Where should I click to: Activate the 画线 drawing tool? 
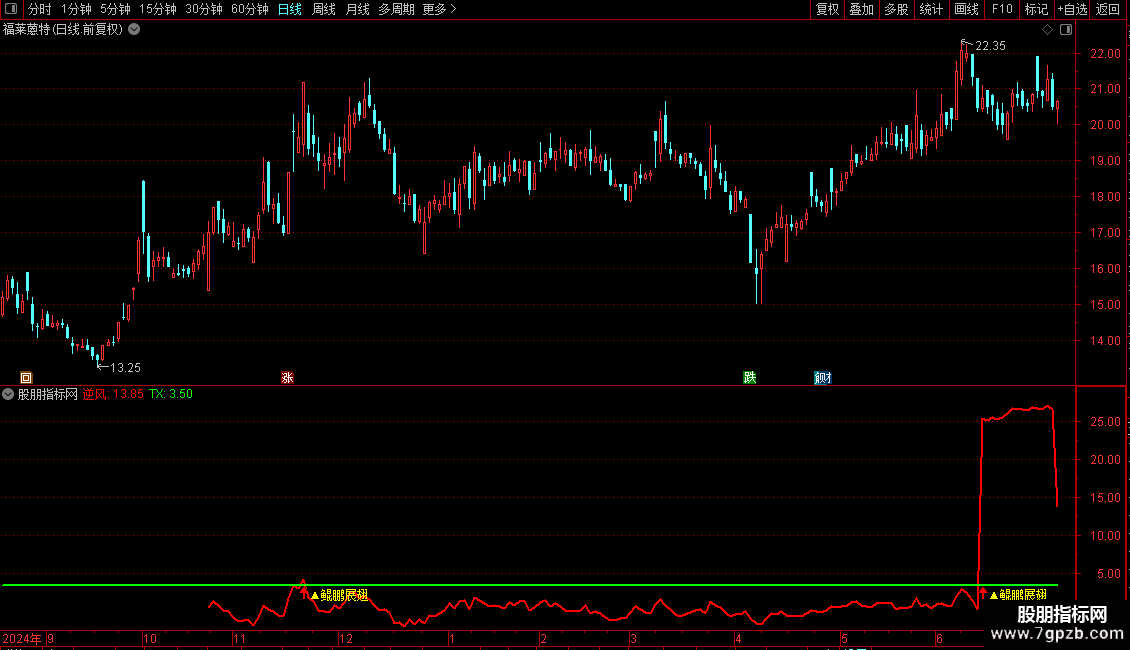pos(966,9)
